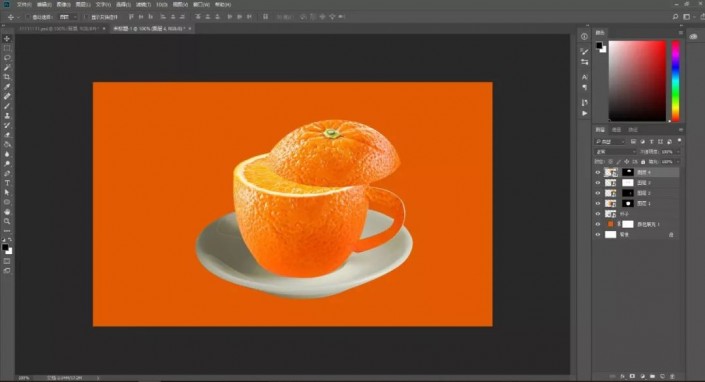Open the Color panel flyout menu
The width and height of the screenshot is (705, 382).
click(681, 32)
